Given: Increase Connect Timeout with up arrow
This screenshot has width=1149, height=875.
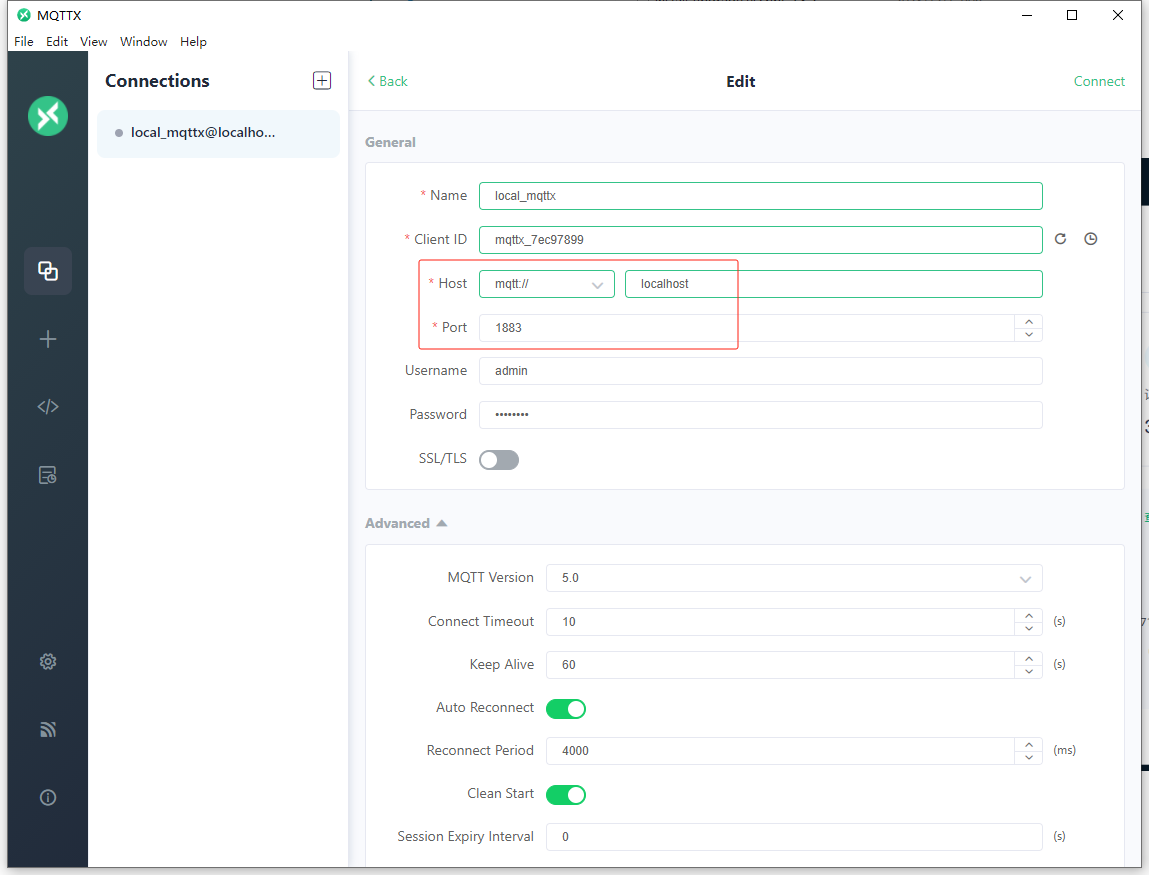Looking at the screenshot, I should [x=1029, y=616].
